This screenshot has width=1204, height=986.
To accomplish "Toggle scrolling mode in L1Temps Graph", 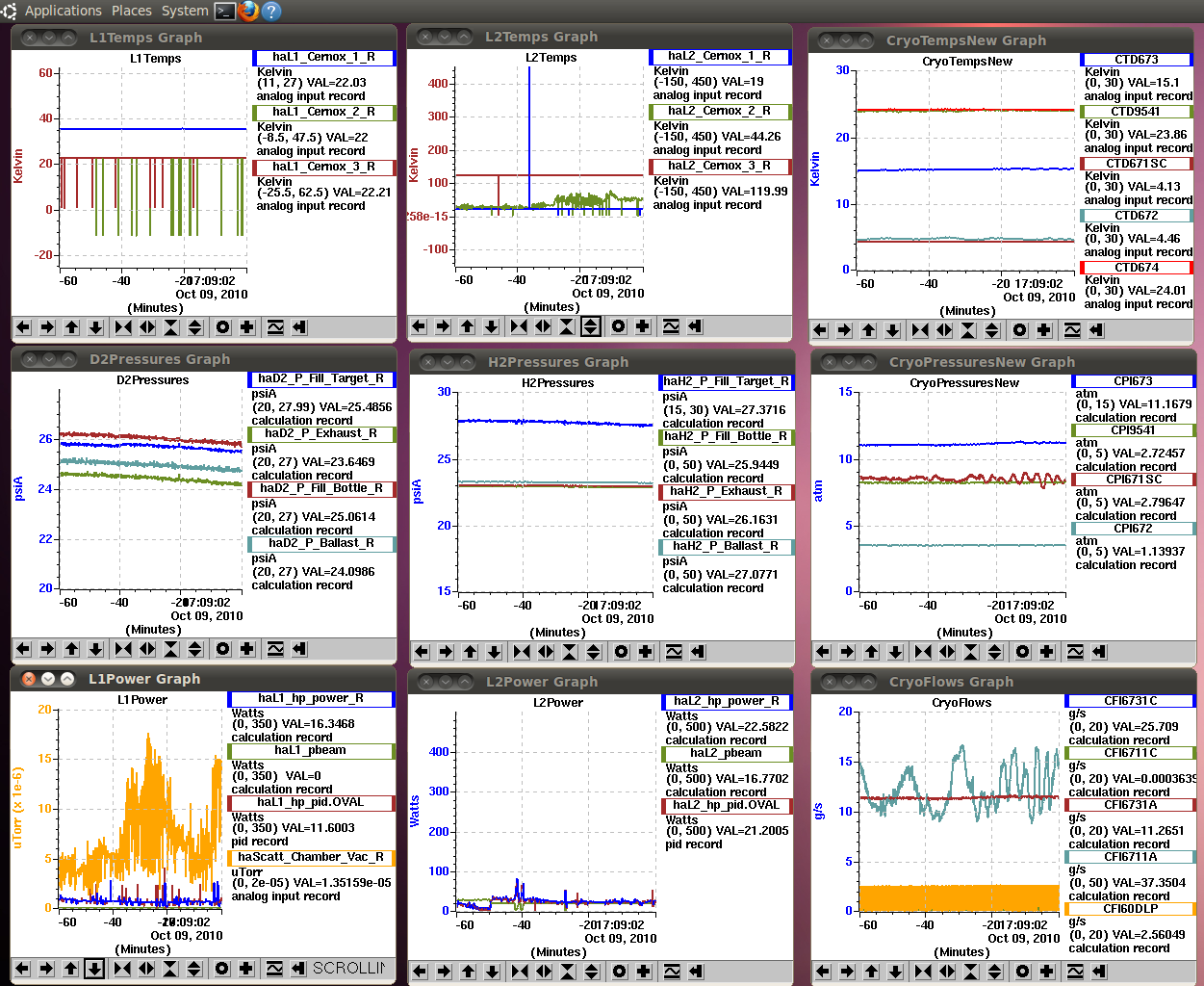I will (x=299, y=327).
